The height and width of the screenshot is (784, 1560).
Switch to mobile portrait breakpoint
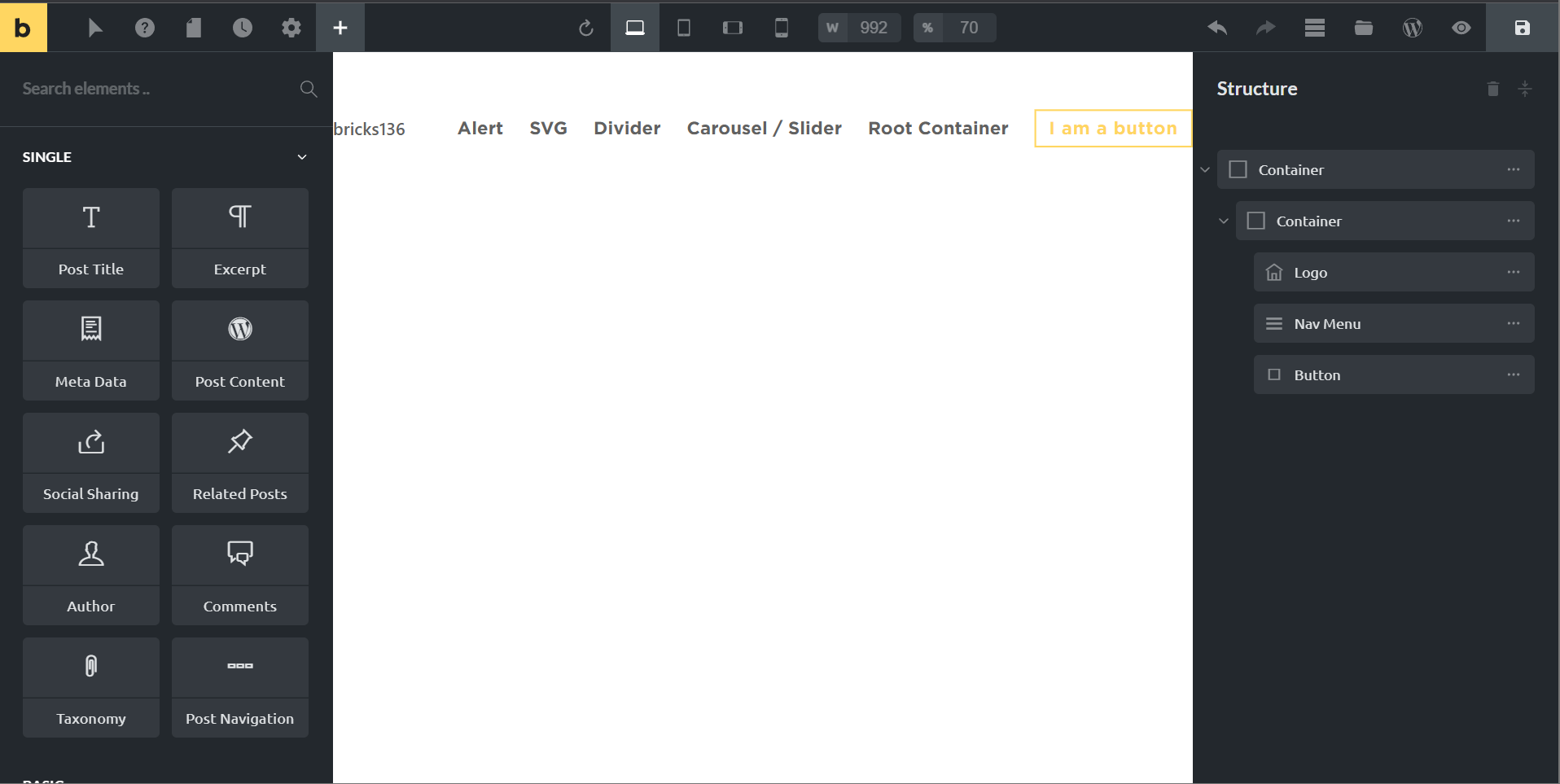(782, 28)
